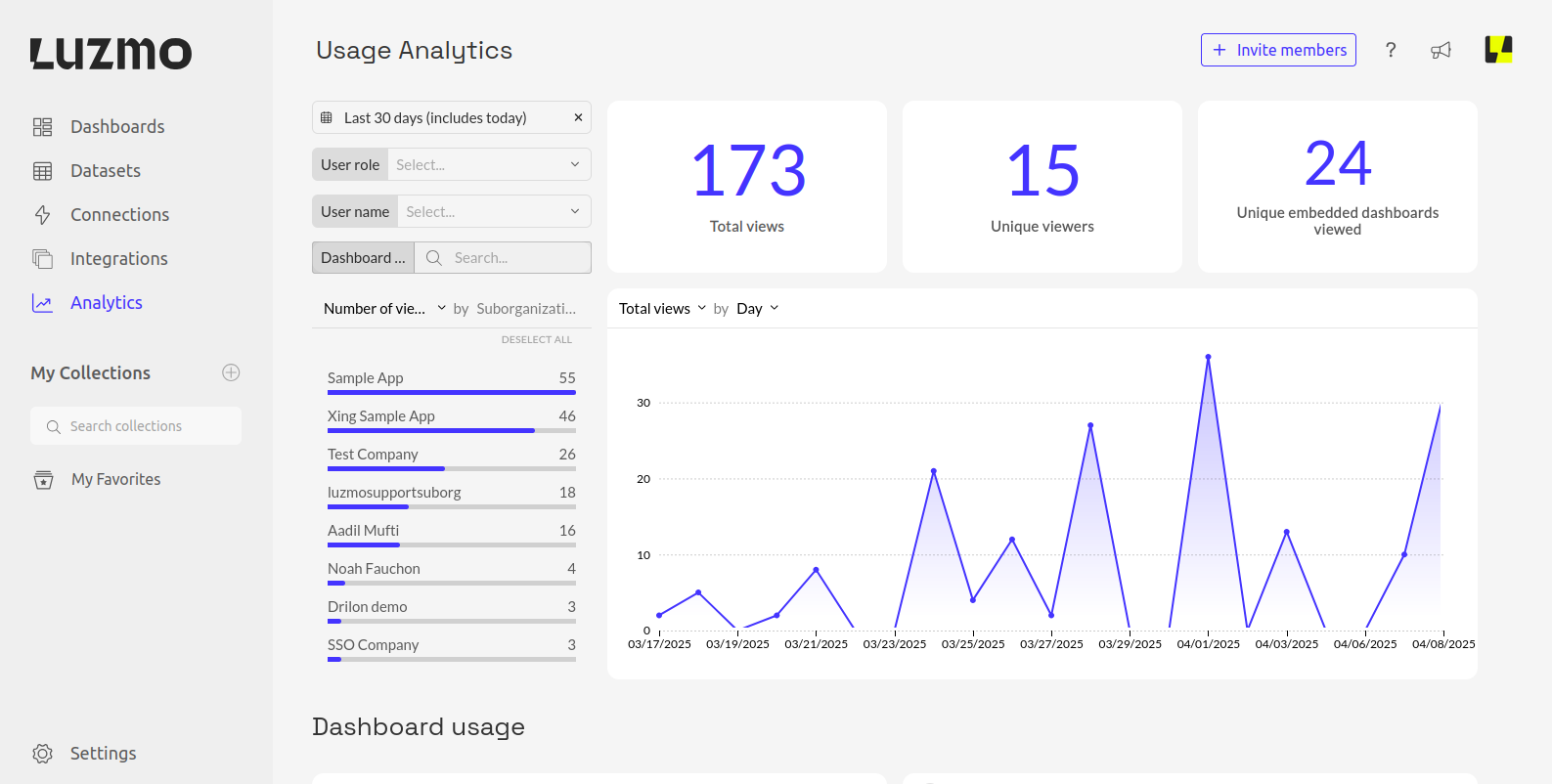Navigate to Datasets in the sidebar
This screenshot has height=784, width=1552.
click(105, 170)
